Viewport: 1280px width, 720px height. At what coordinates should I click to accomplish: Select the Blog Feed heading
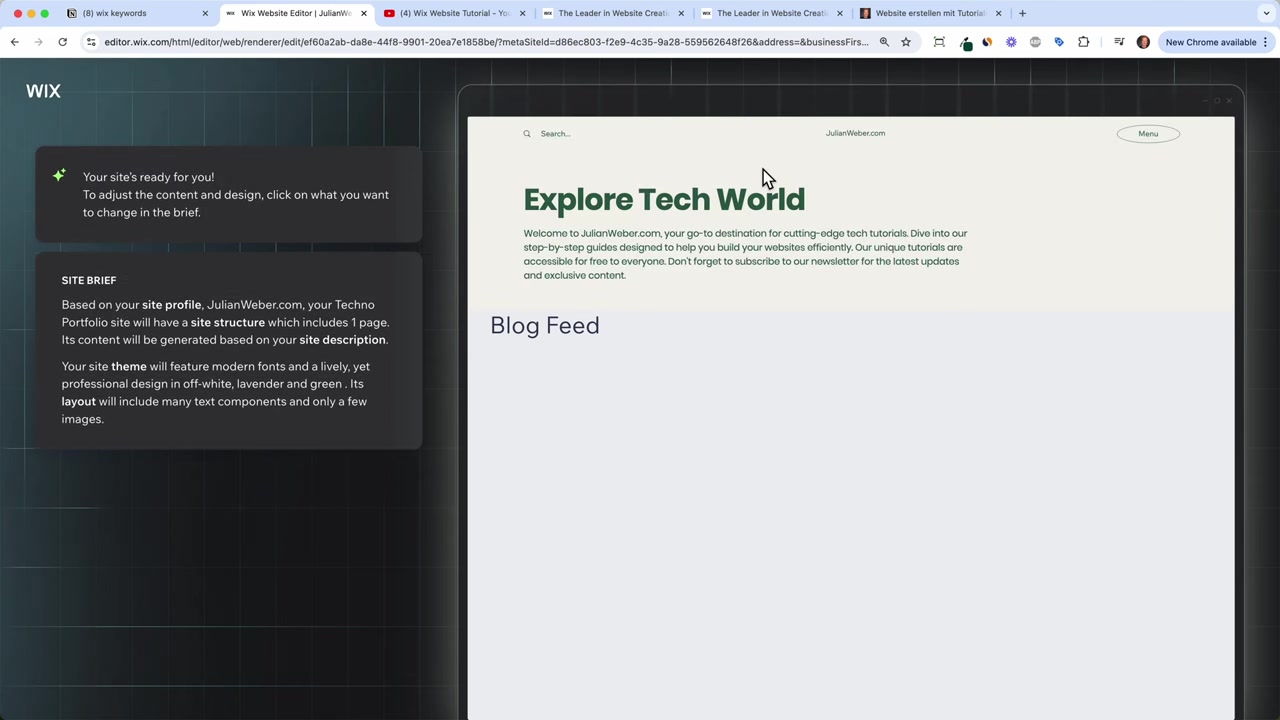[545, 326]
